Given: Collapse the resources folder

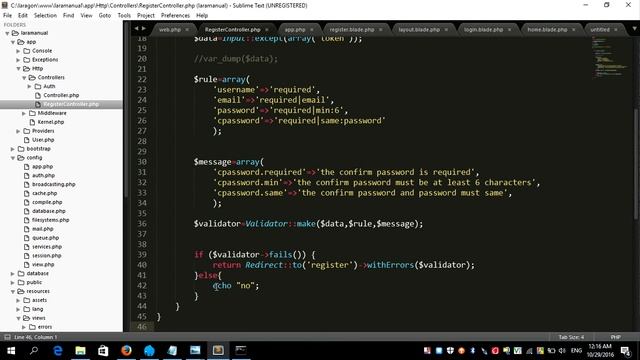Looking at the screenshot, I should pos(13,291).
